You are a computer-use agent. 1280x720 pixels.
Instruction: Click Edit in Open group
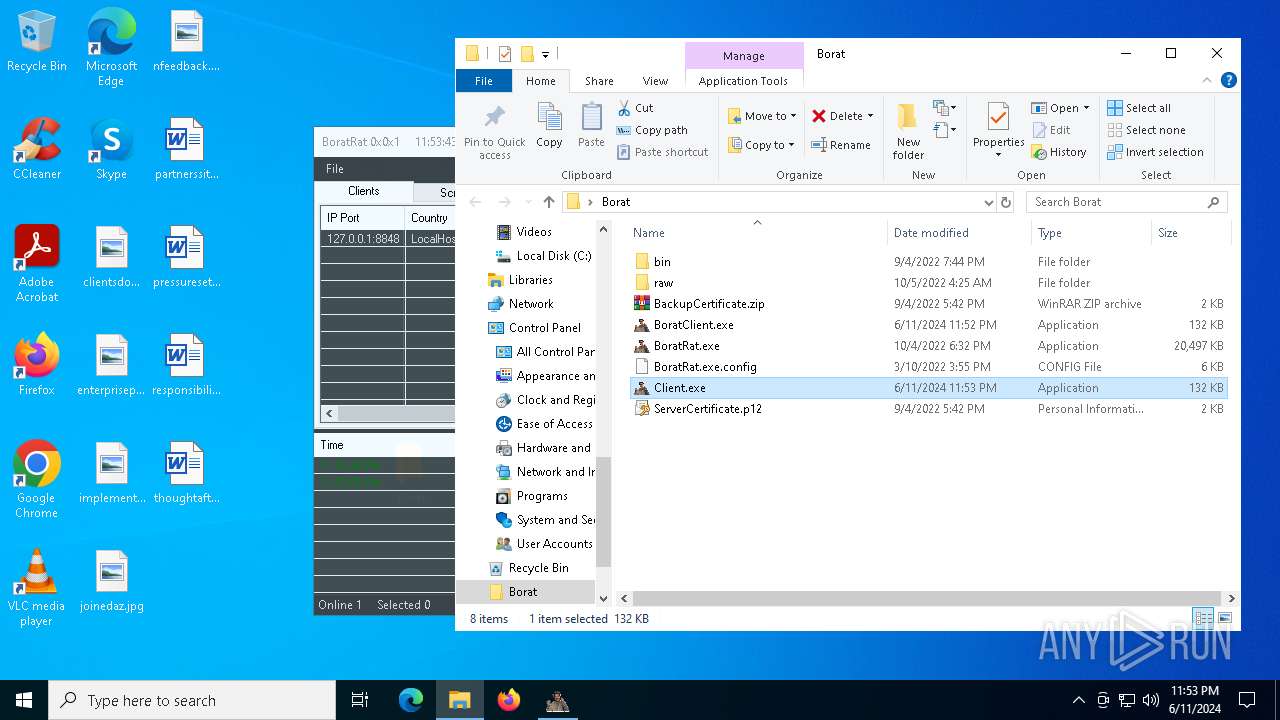click(1051, 130)
